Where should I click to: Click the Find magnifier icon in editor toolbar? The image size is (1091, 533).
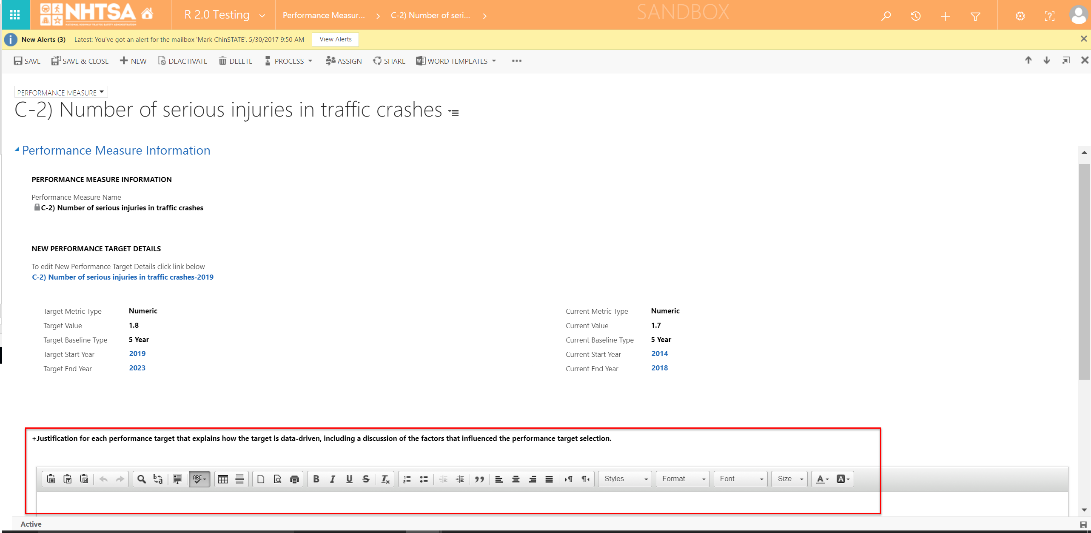[x=142, y=479]
